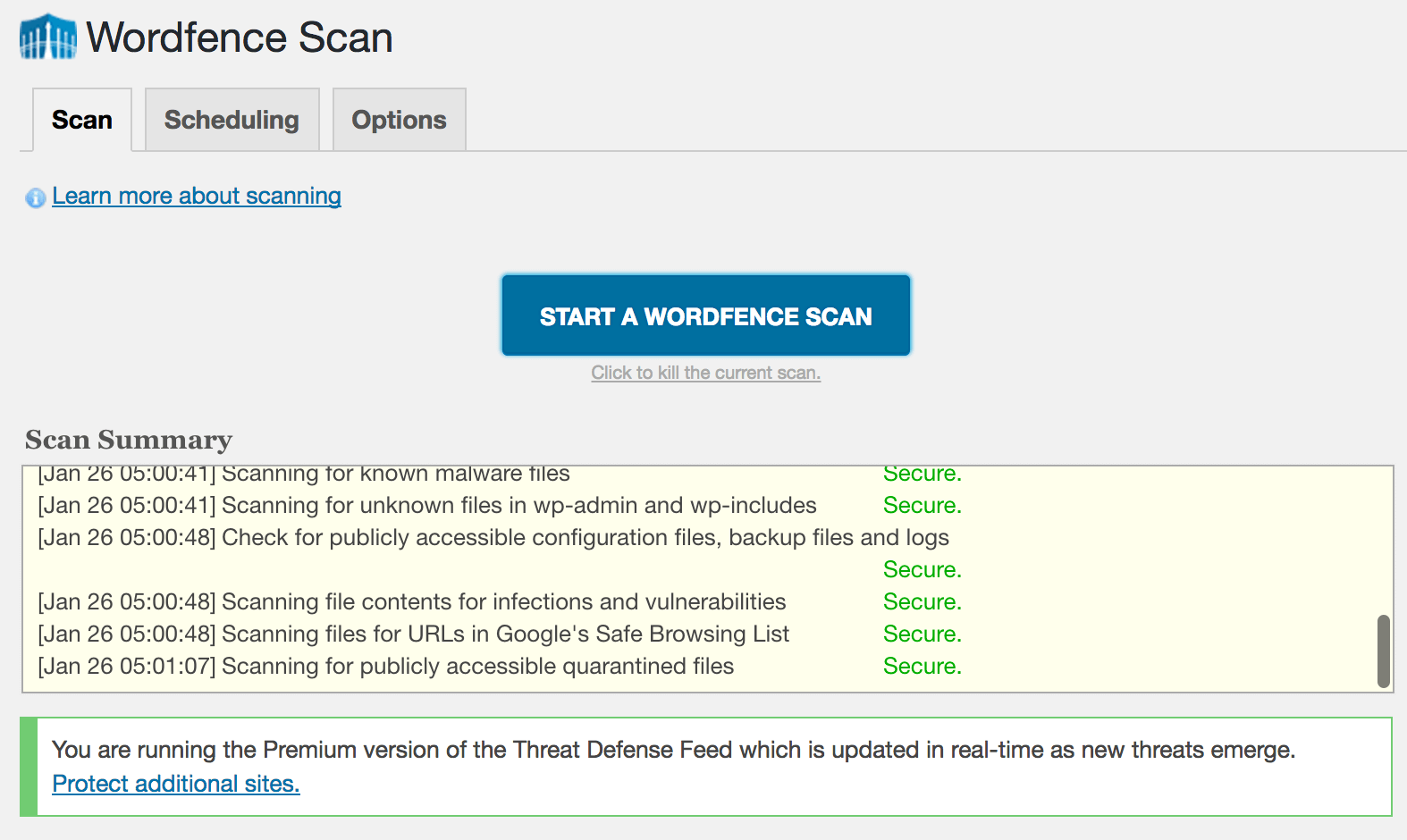The image size is (1407, 840).
Task: Click the Premium Threat Defense Feed notice text
Action: pos(673,750)
